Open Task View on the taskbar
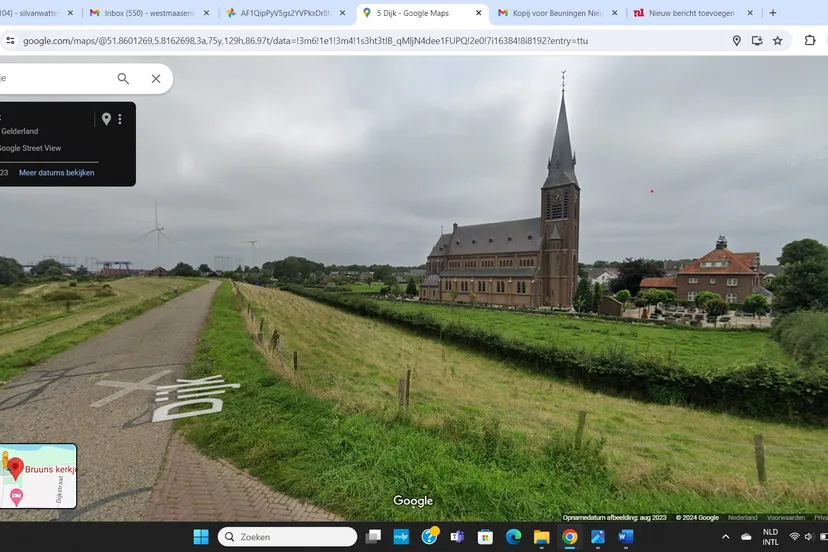The height and width of the screenshot is (552, 828). [373, 537]
